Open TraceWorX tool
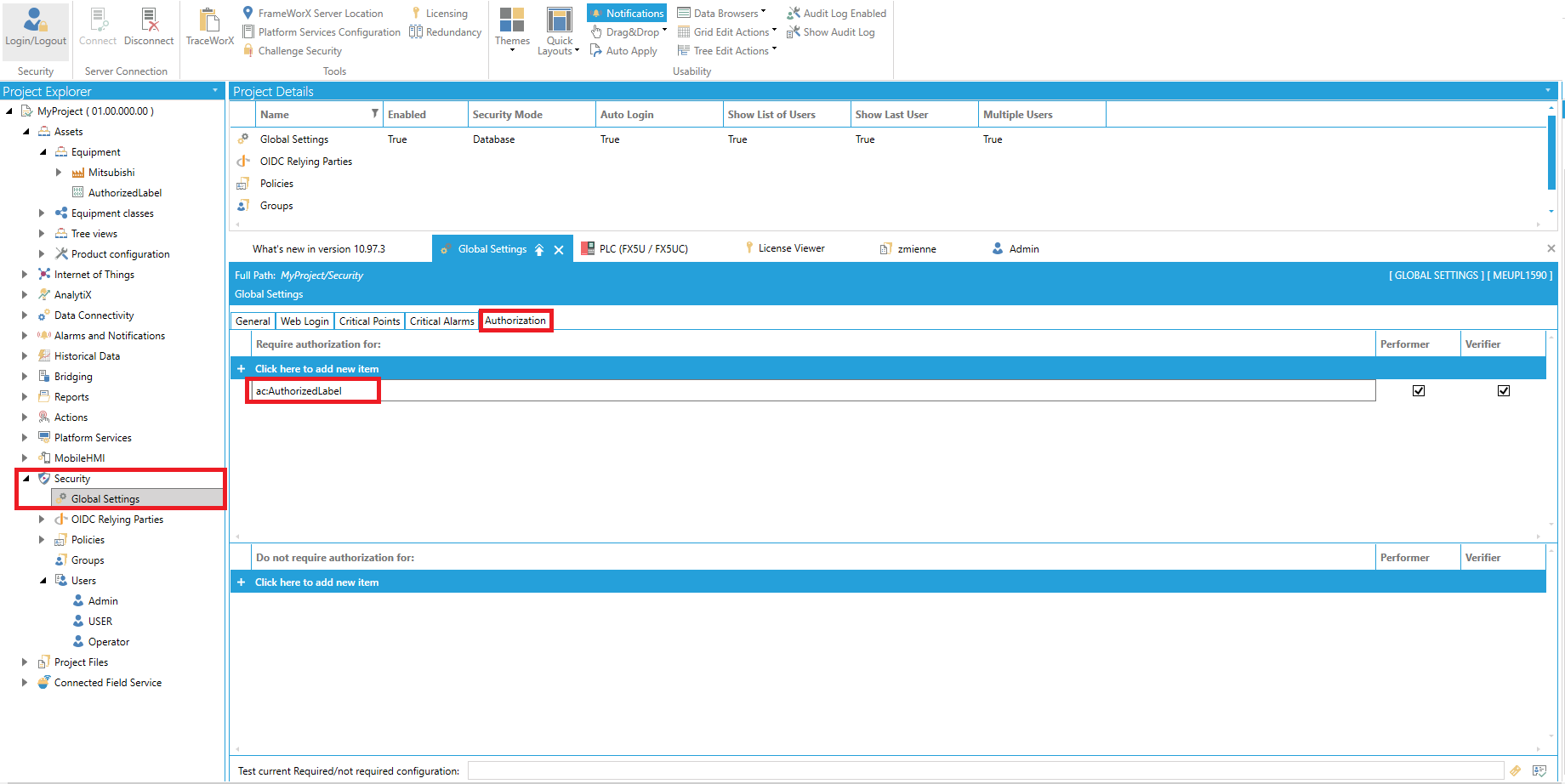1565x784 pixels. [209, 27]
